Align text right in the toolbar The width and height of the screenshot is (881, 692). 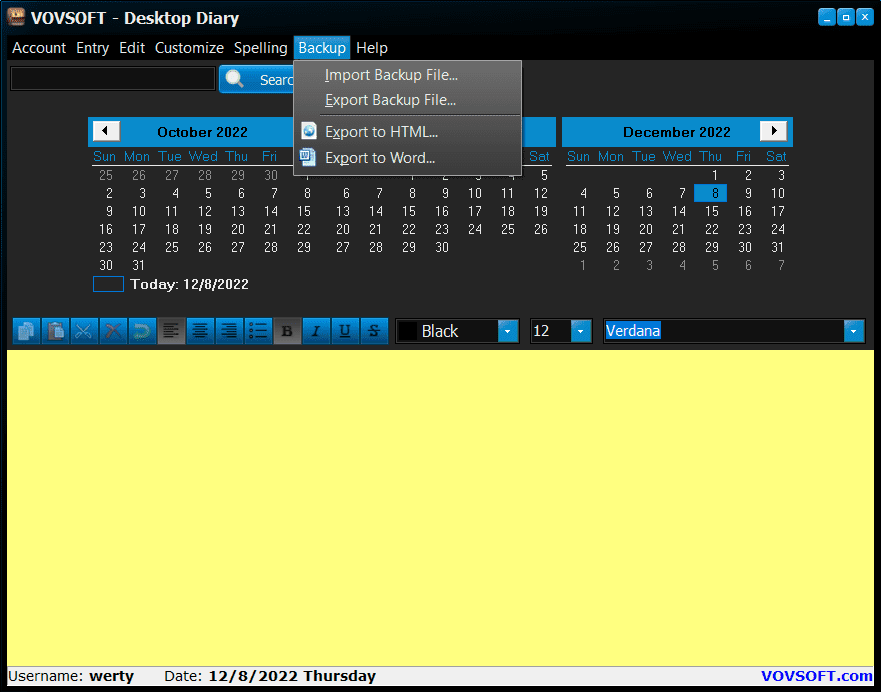pyautogui.click(x=229, y=331)
